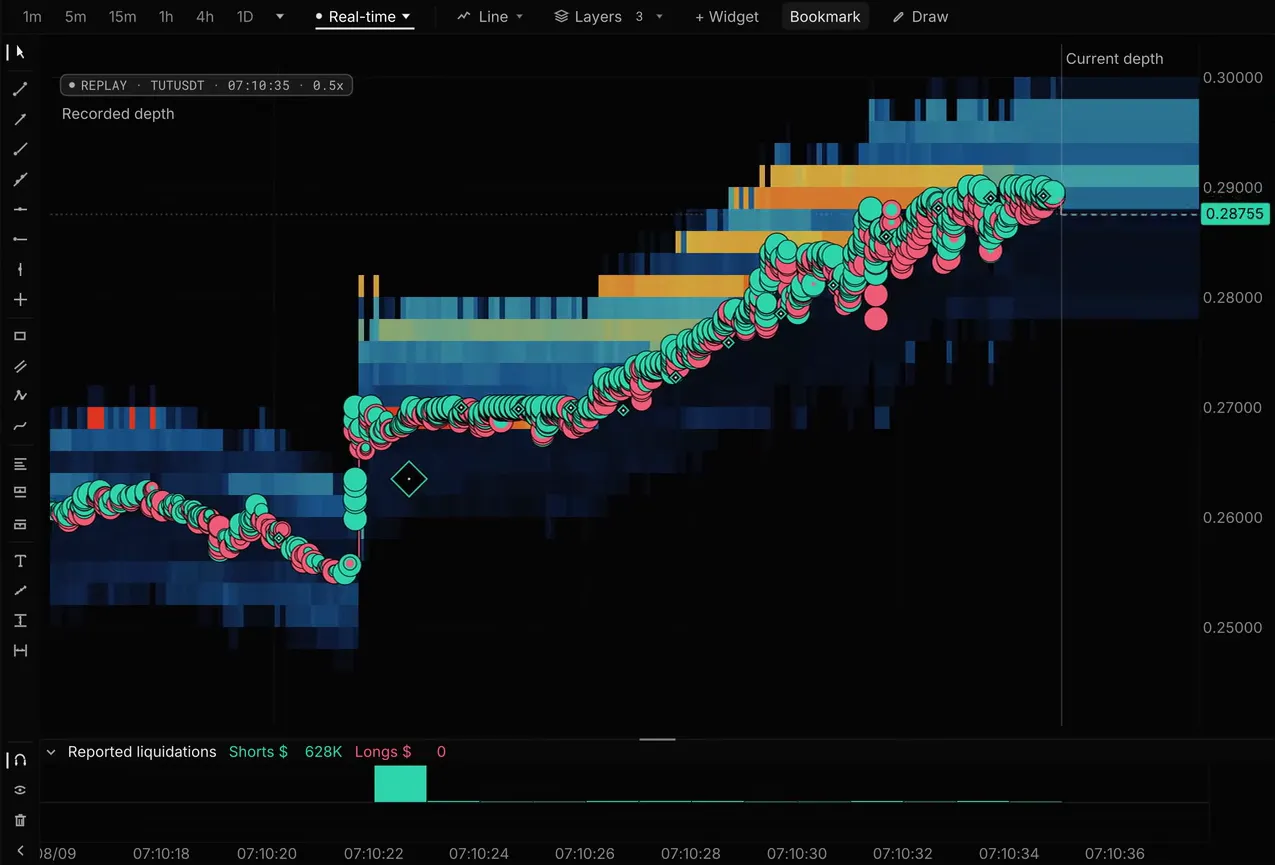
Task: Open the Real-time mode dropdown
Action: [364, 17]
